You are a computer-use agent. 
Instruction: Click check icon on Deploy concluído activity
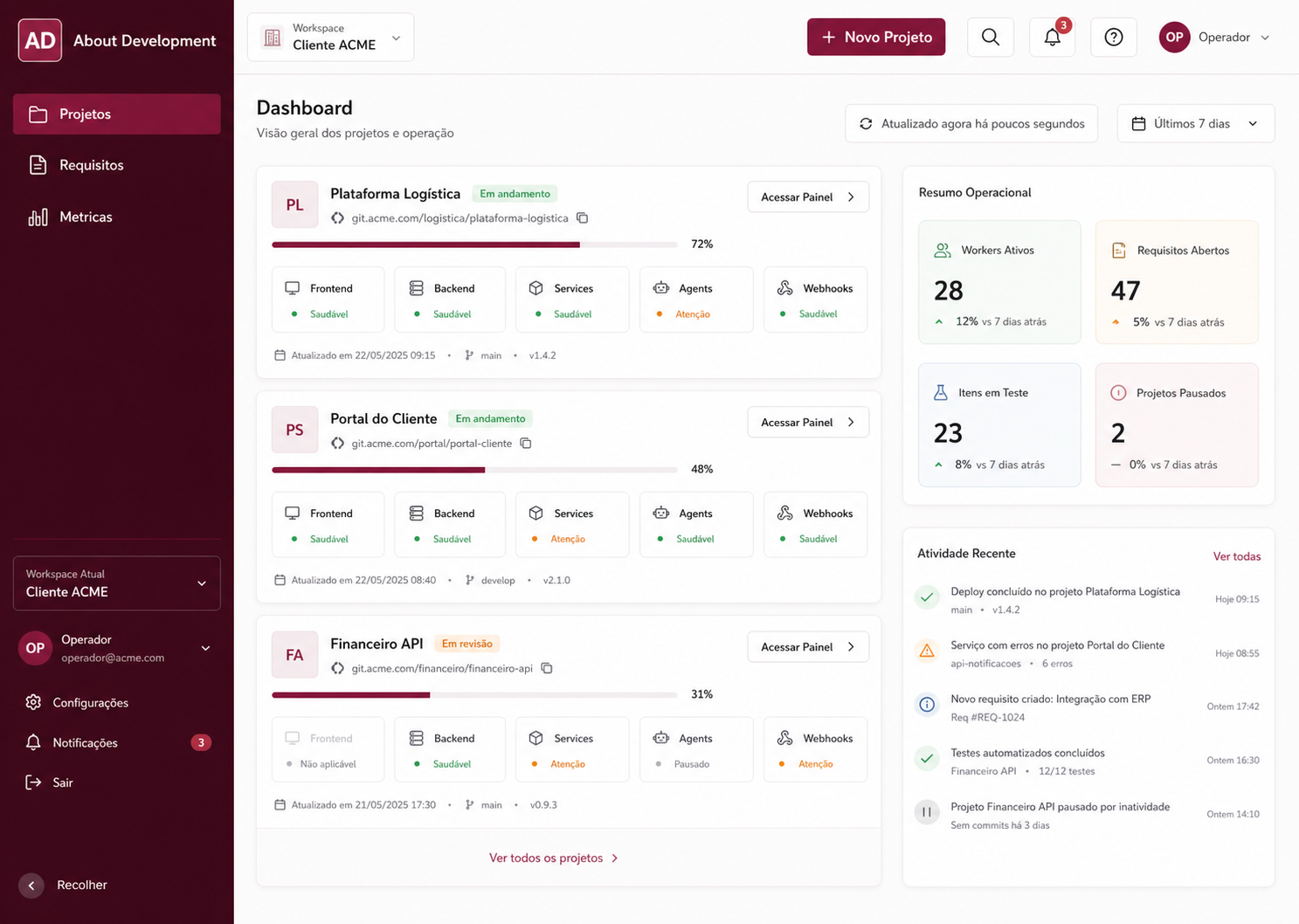927,597
